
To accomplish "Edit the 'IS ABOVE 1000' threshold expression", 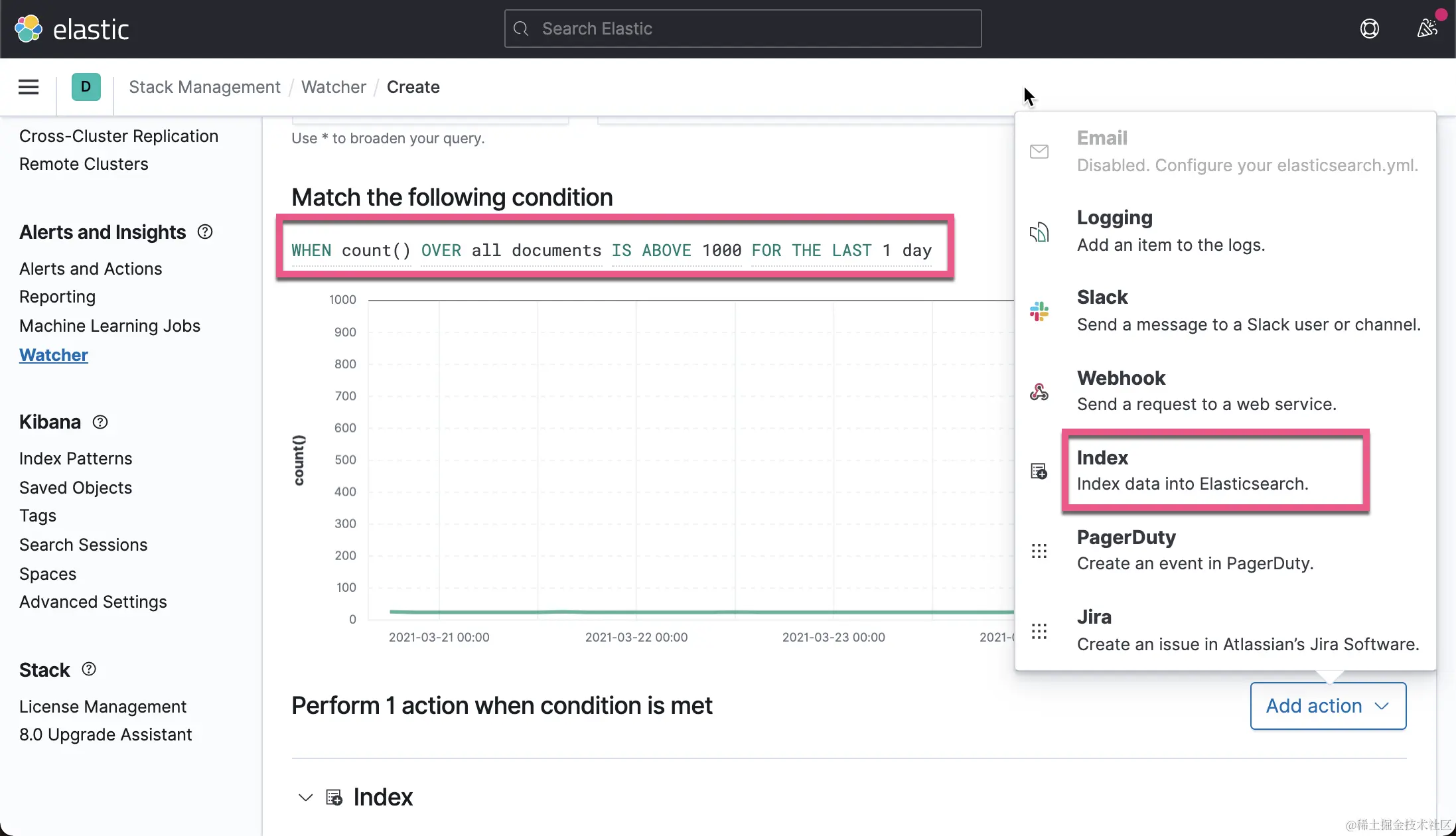I will point(676,250).
